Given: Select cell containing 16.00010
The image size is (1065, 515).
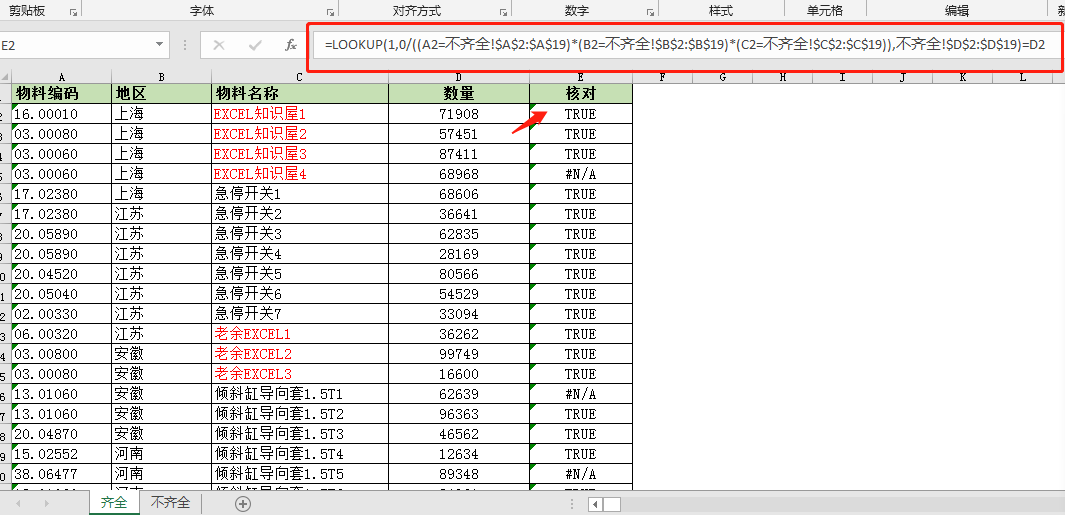Looking at the screenshot, I should coord(61,113).
